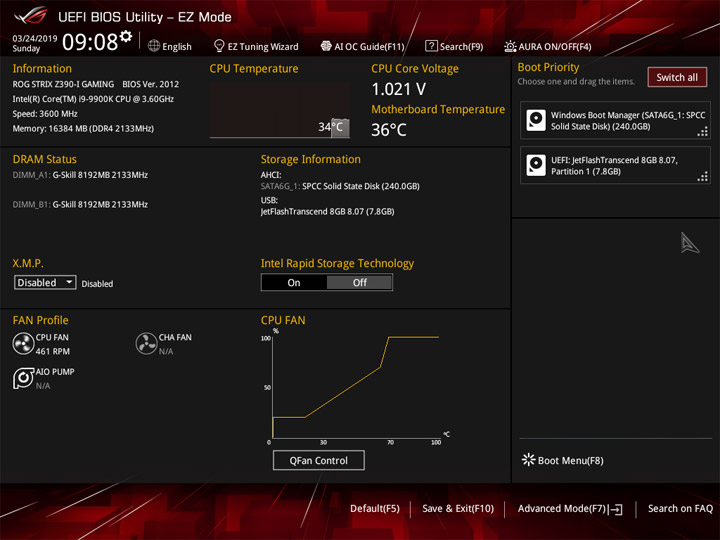Click the Memory 16384 MB line
The height and width of the screenshot is (540, 720).
(83, 129)
